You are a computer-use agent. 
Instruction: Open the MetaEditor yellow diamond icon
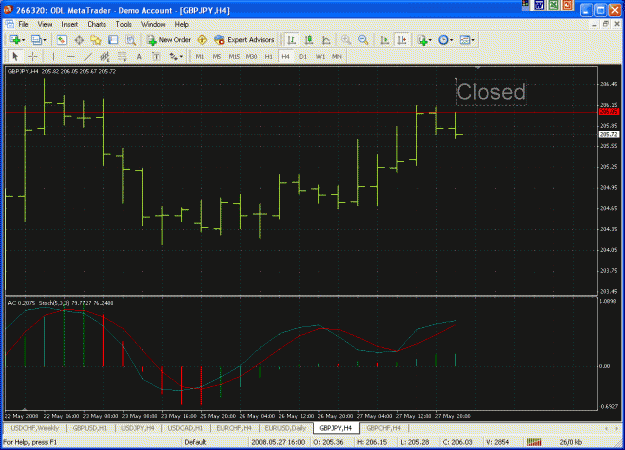[x=202, y=40]
